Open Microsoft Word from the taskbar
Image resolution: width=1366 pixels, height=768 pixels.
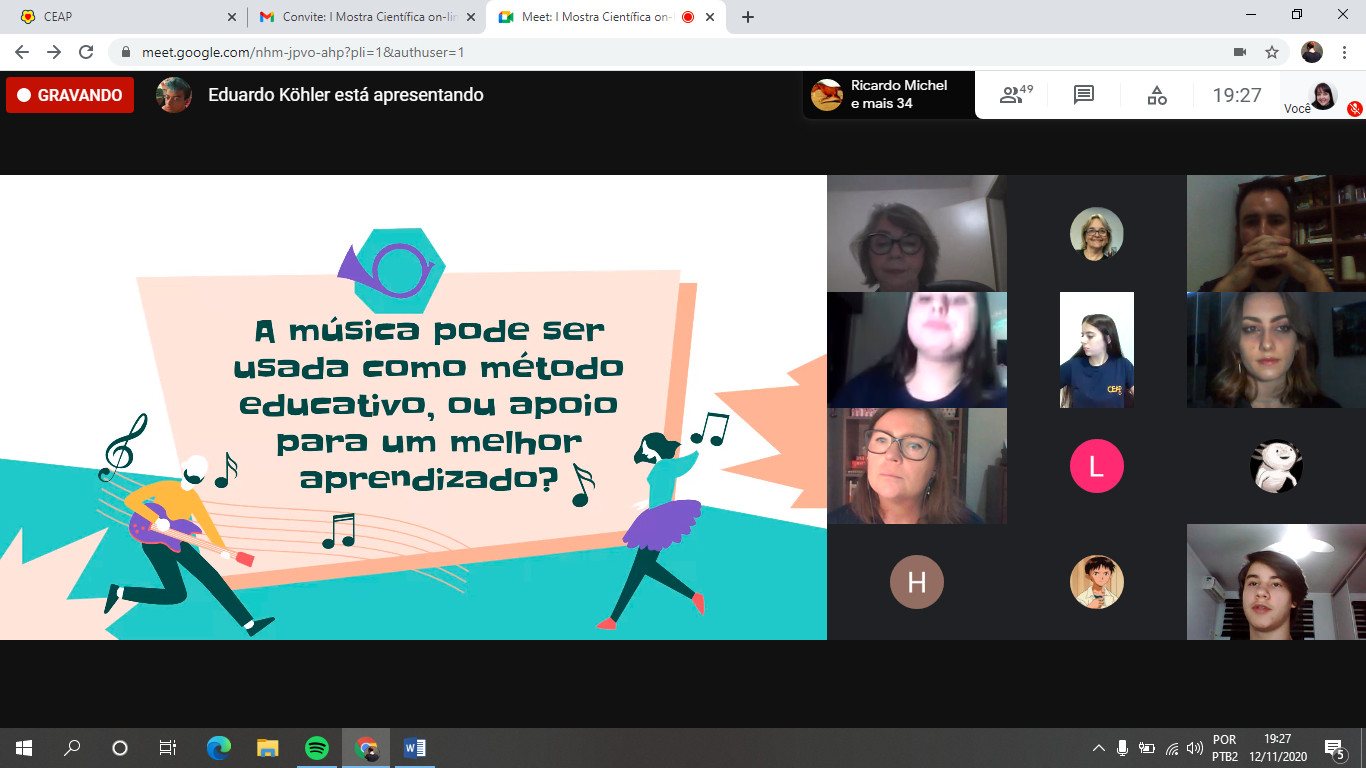414,748
